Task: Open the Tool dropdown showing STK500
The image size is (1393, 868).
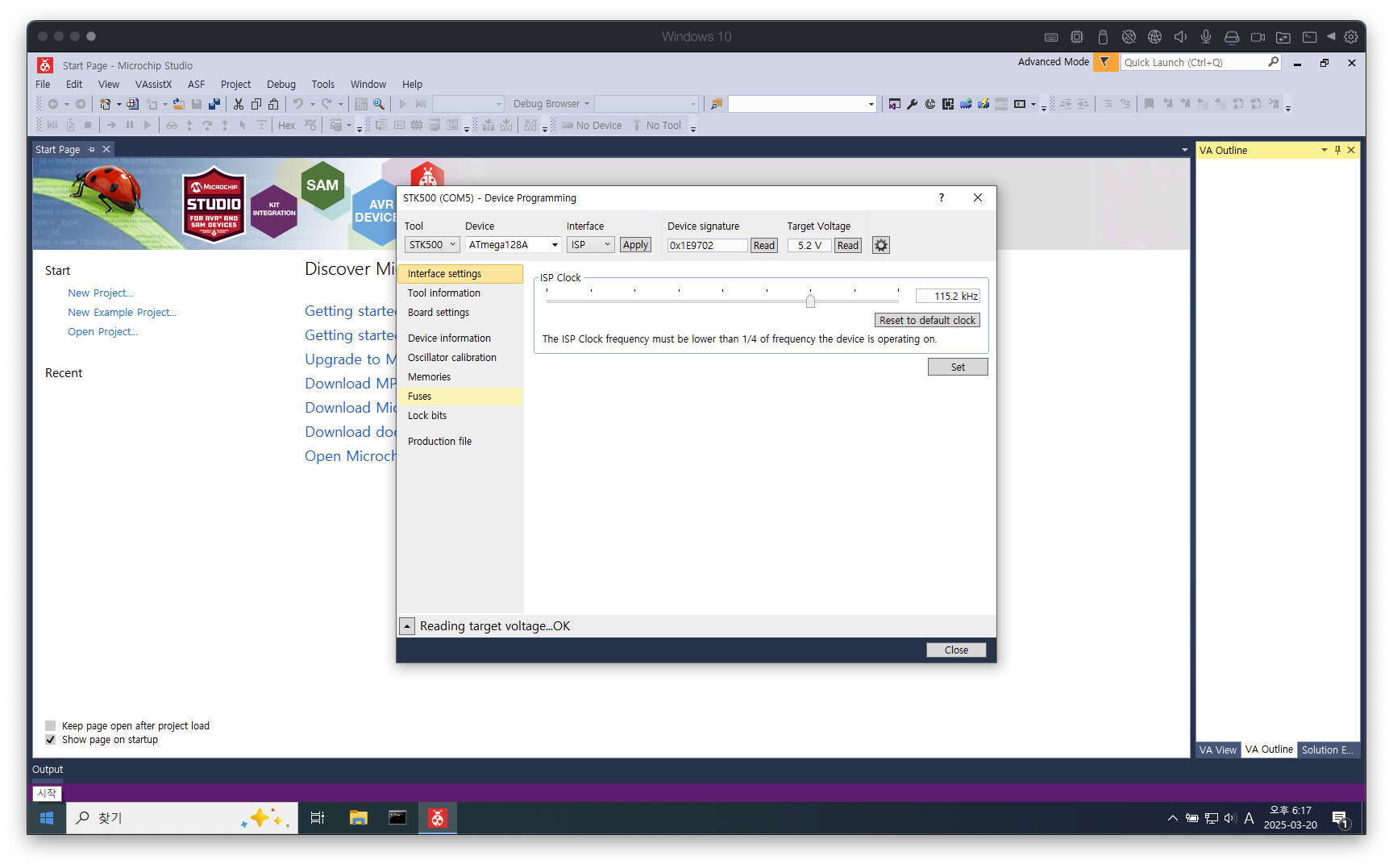Action: click(432, 245)
